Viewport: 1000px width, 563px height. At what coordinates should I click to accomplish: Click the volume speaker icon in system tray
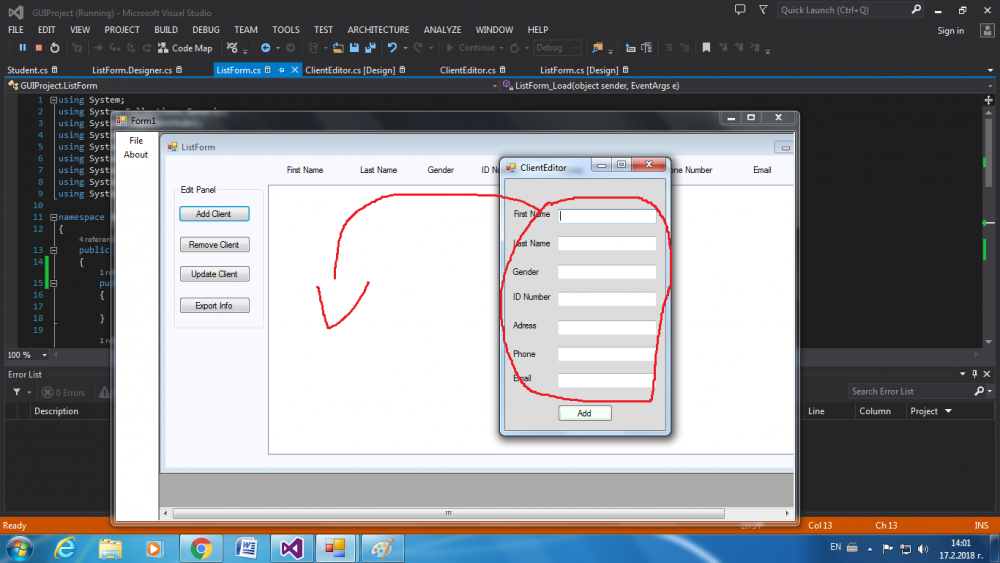click(x=923, y=549)
